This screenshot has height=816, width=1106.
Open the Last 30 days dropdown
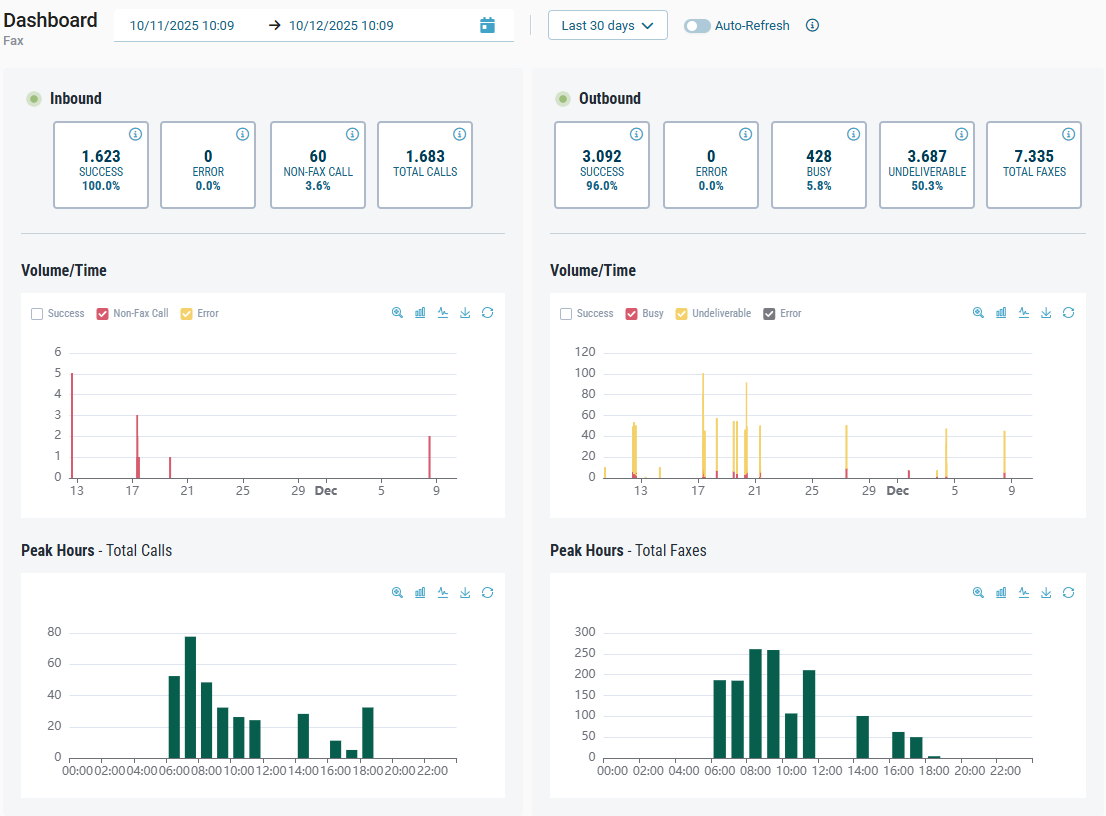tap(607, 25)
